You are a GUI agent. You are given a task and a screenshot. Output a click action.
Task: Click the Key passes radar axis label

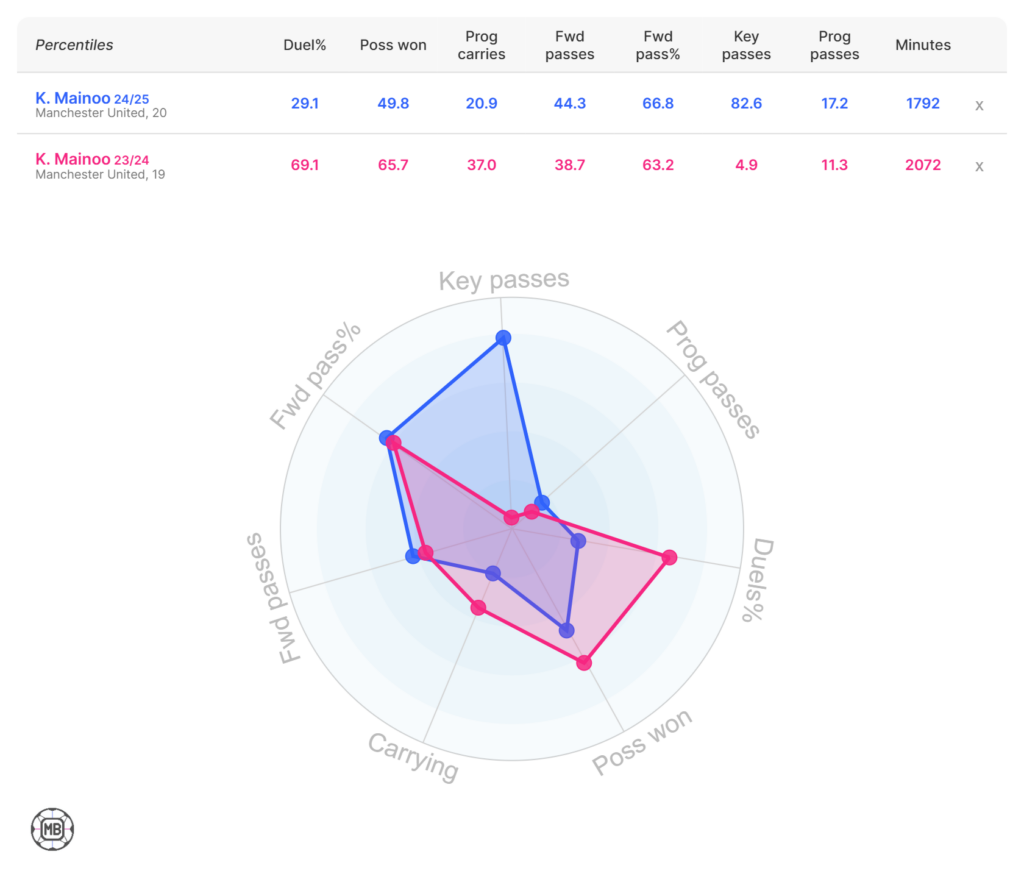tap(504, 280)
